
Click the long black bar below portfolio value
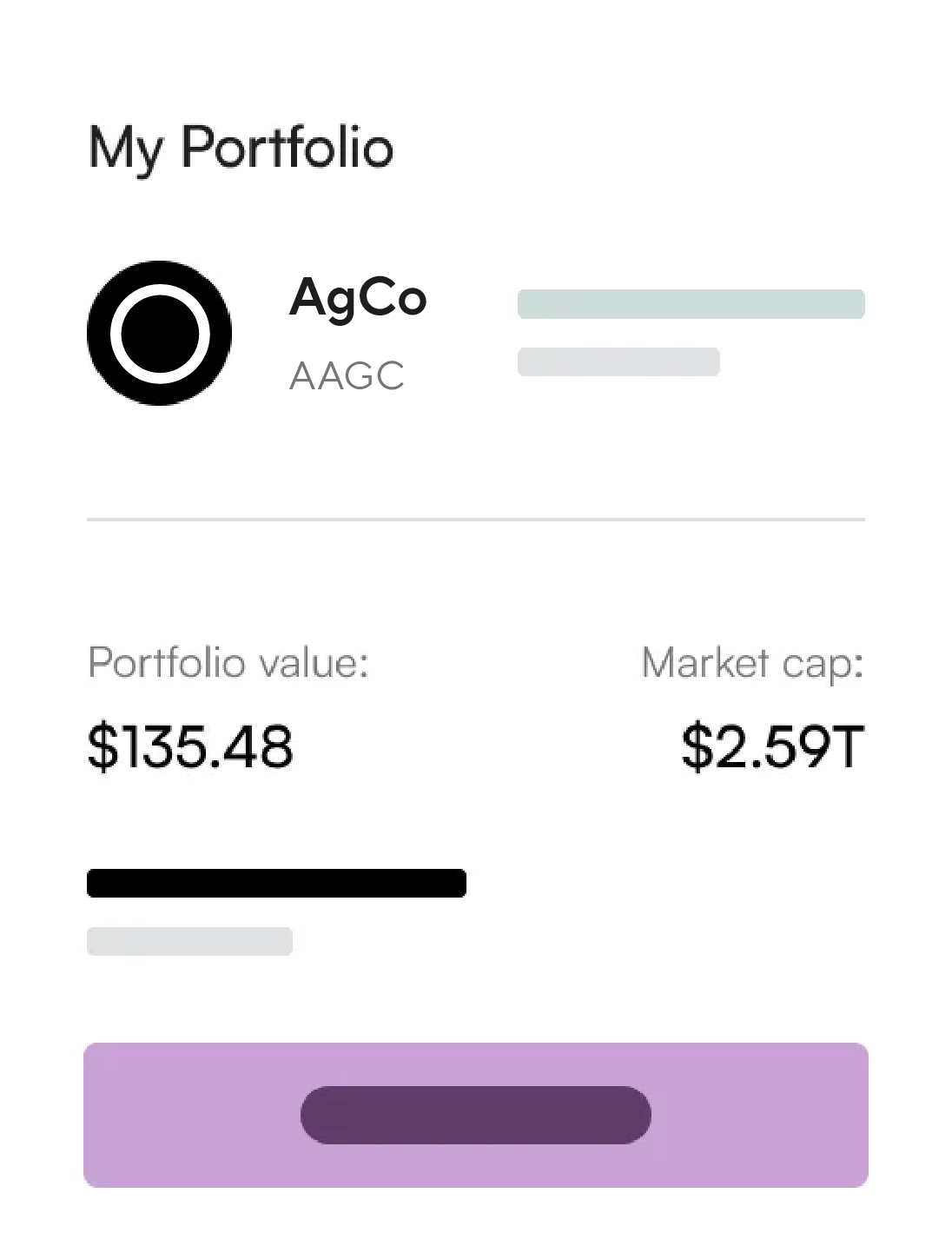tap(276, 883)
